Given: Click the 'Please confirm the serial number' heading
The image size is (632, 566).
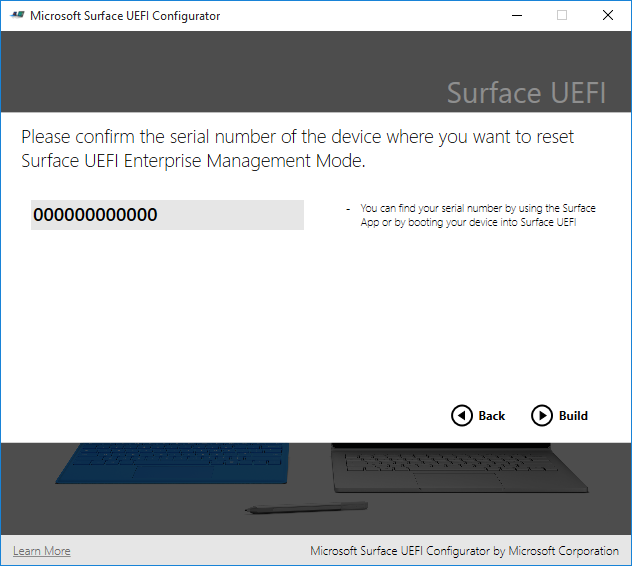Looking at the screenshot, I should 297,149.
